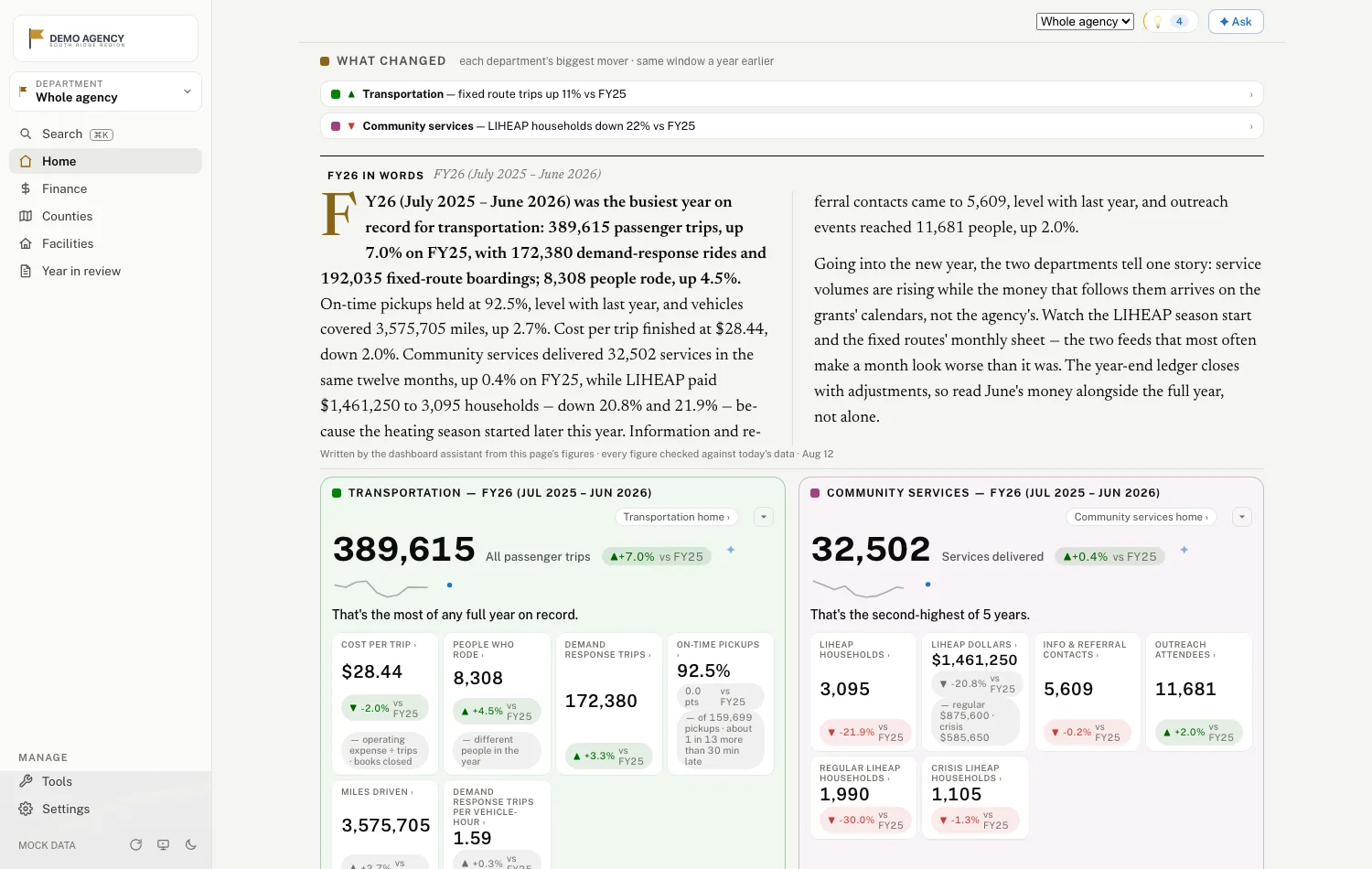Click the Counties map icon
The width and height of the screenshot is (1372, 869).
point(26,216)
